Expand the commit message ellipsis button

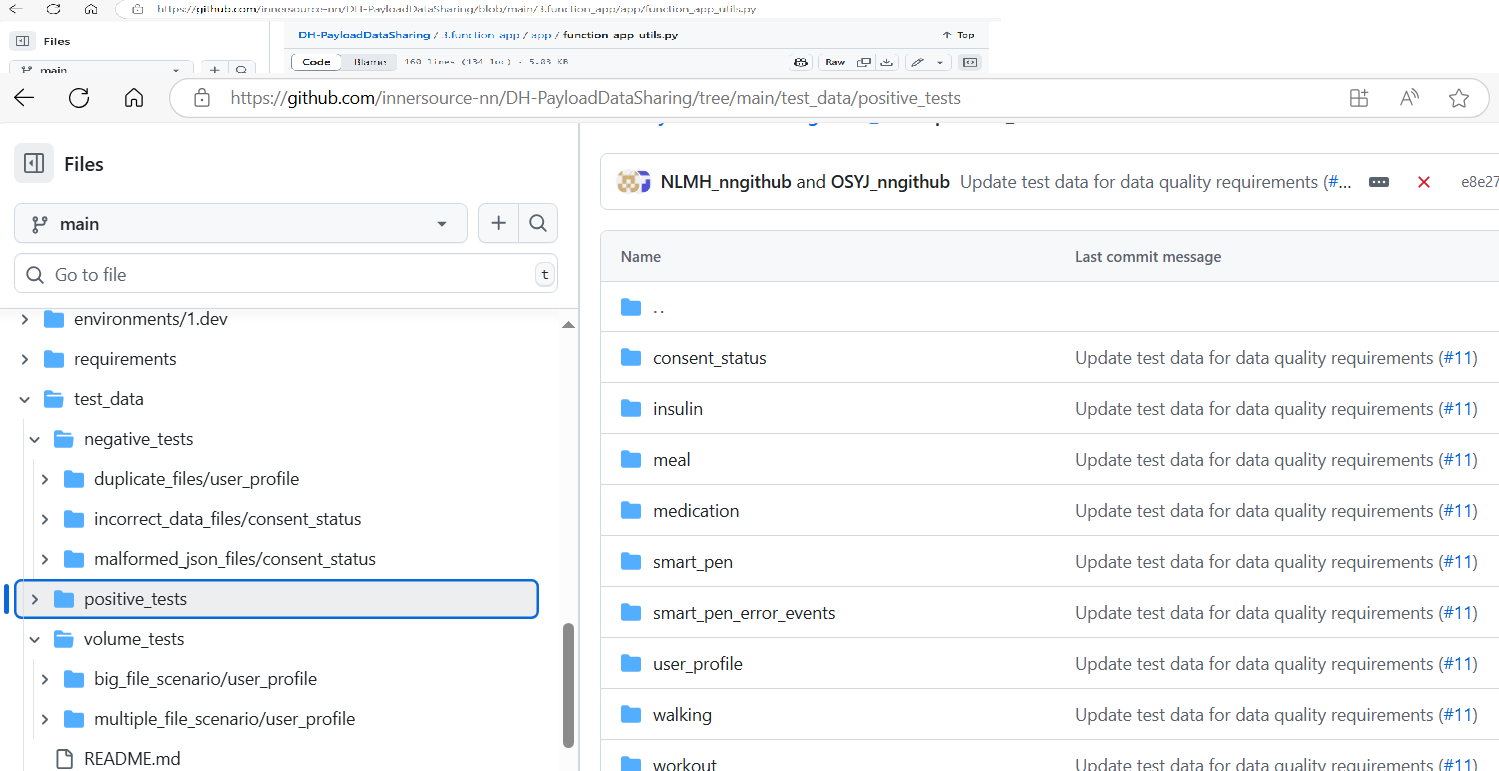[x=1379, y=182]
